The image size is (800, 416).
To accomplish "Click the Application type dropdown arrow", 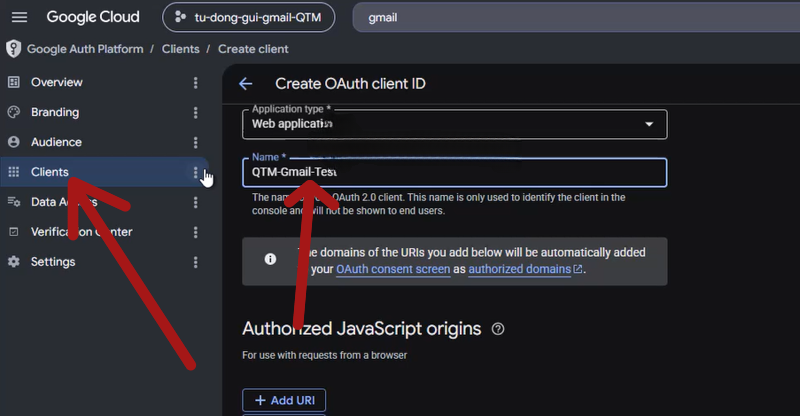I will click(649, 124).
